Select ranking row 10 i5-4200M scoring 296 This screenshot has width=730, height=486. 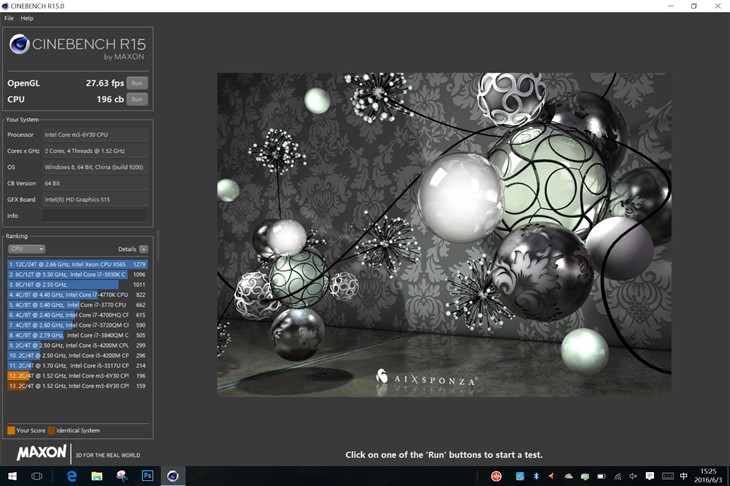click(x=77, y=355)
